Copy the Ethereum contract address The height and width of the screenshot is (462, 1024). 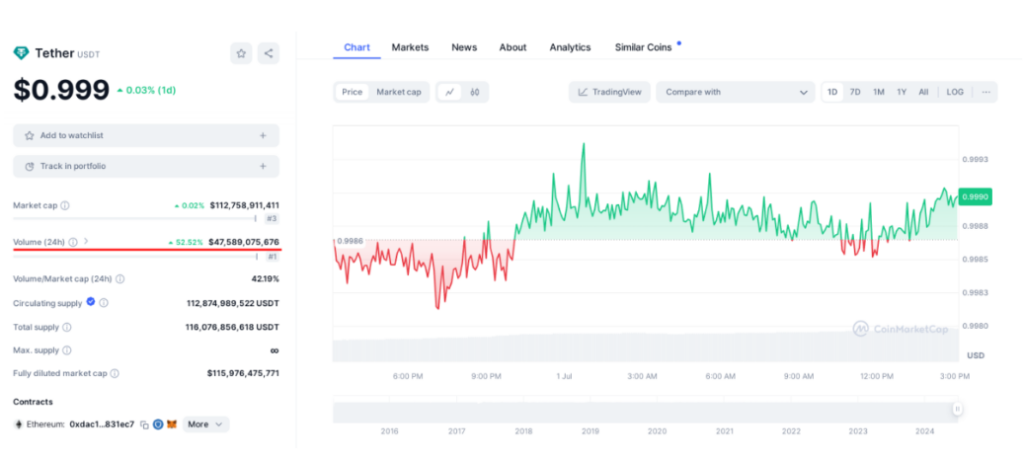click(x=144, y=425)
